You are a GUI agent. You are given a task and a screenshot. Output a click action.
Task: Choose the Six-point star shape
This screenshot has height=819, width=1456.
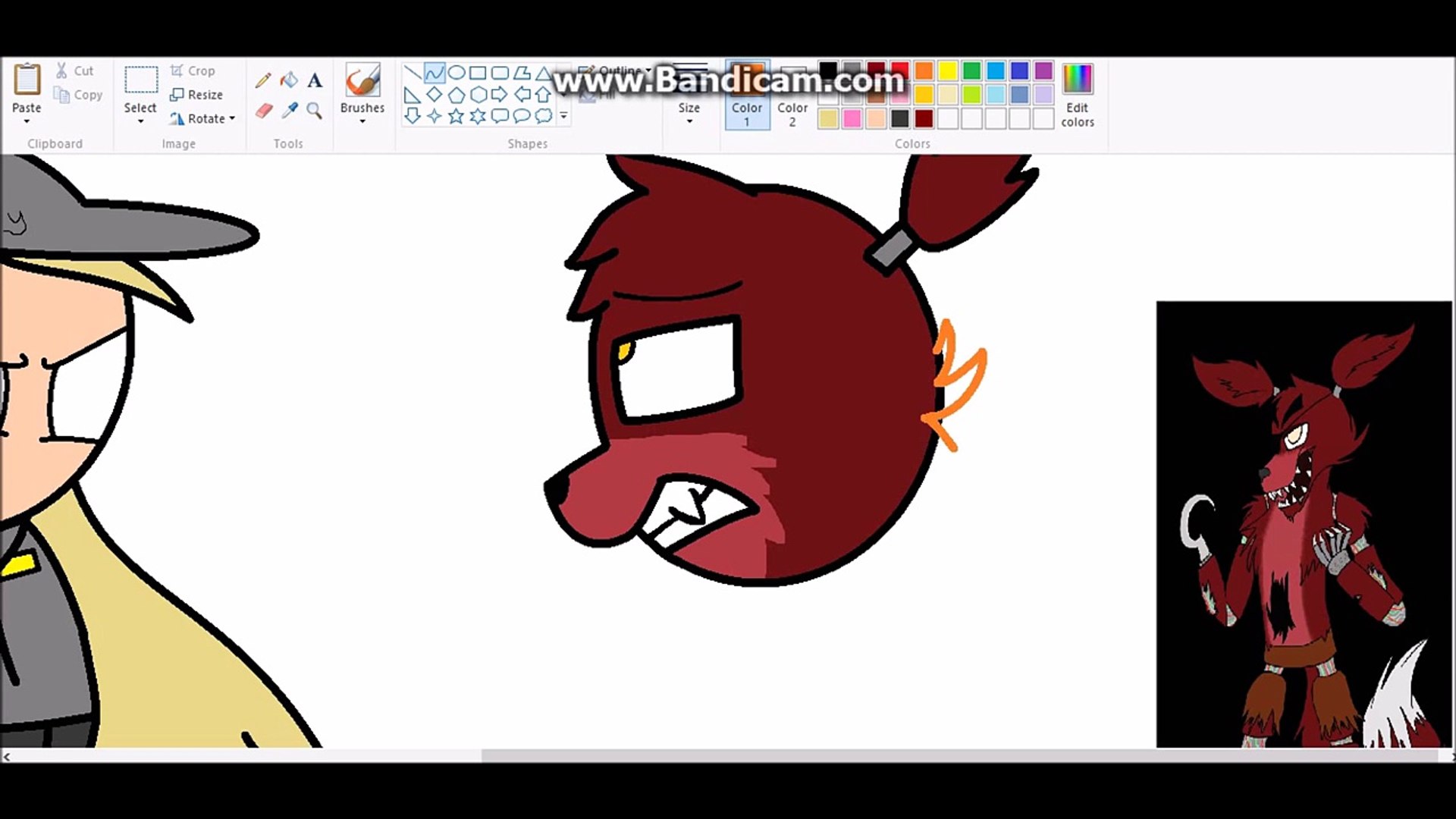(478, 116)
